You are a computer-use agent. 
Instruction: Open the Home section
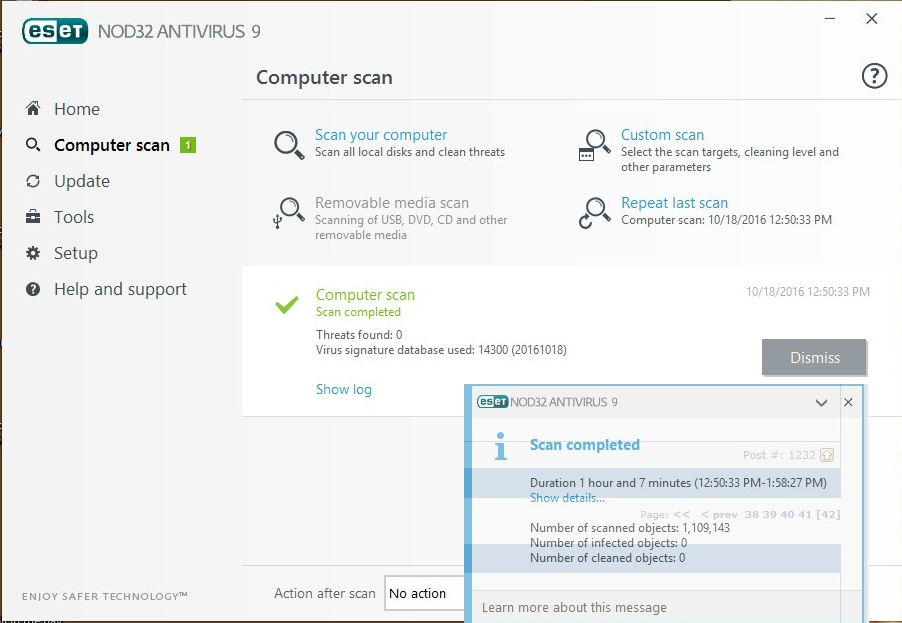point(77,109)
